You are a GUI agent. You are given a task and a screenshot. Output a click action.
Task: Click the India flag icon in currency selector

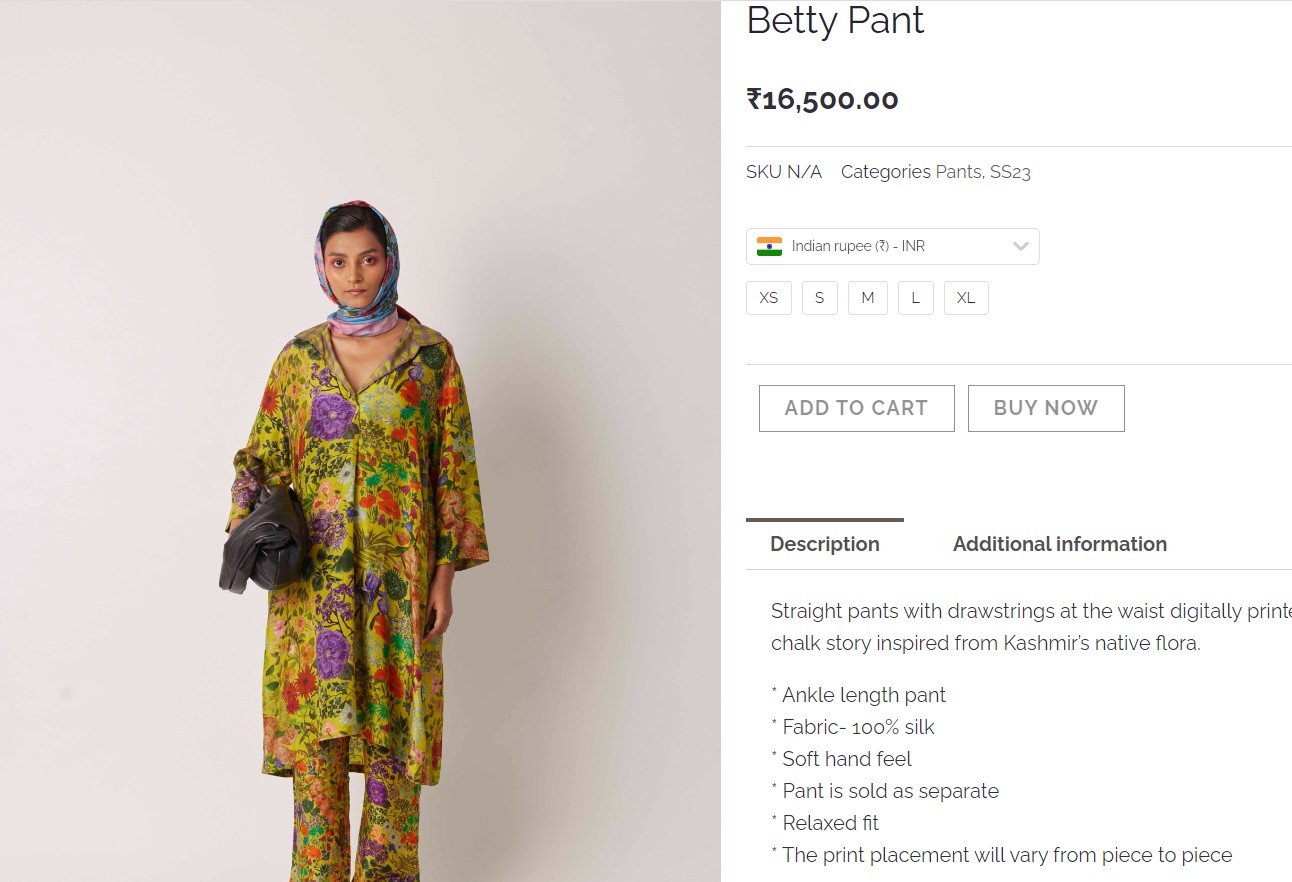click(x=769, y=246)
